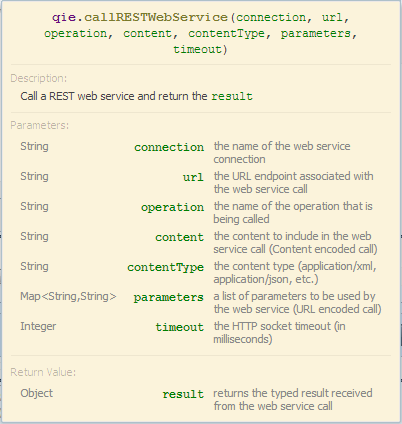Select the url parameter in signature
The height and width of the screenshot is (424, 402).
(x=332, y=17)
